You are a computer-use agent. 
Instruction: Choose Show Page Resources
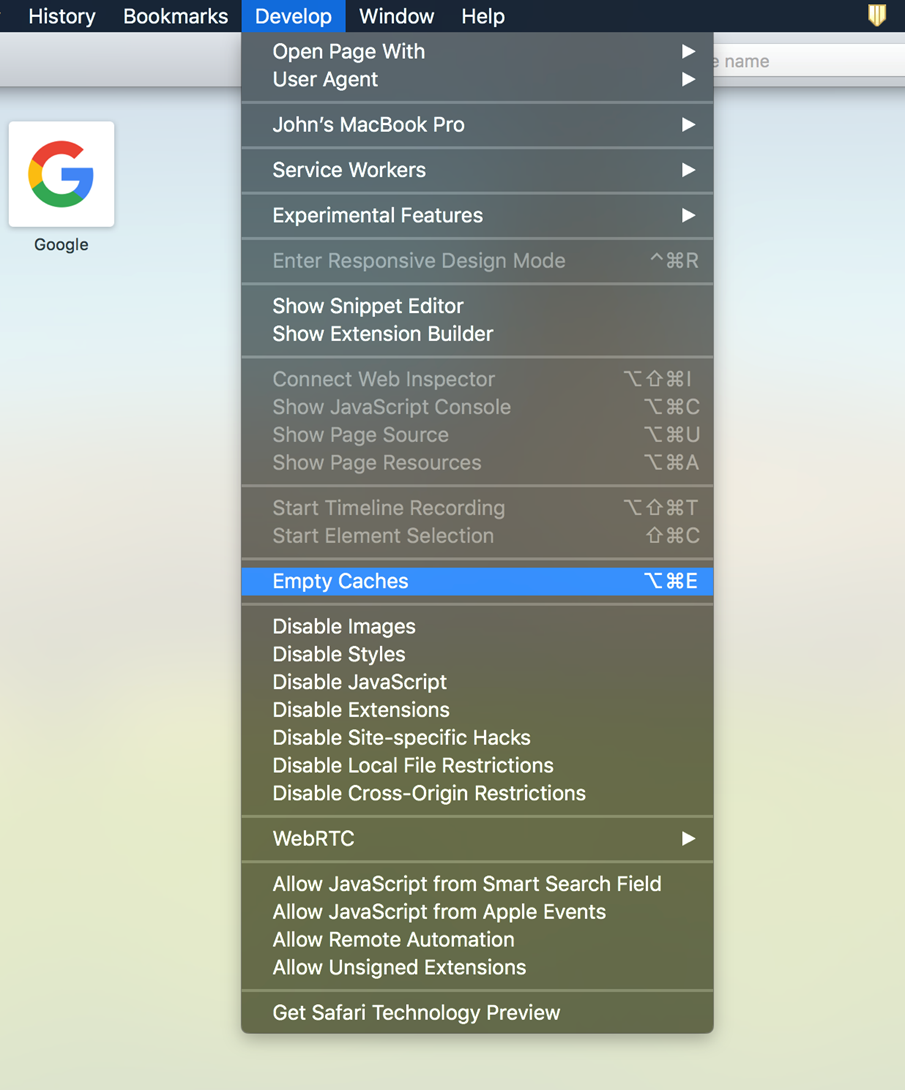click(478, 462)
